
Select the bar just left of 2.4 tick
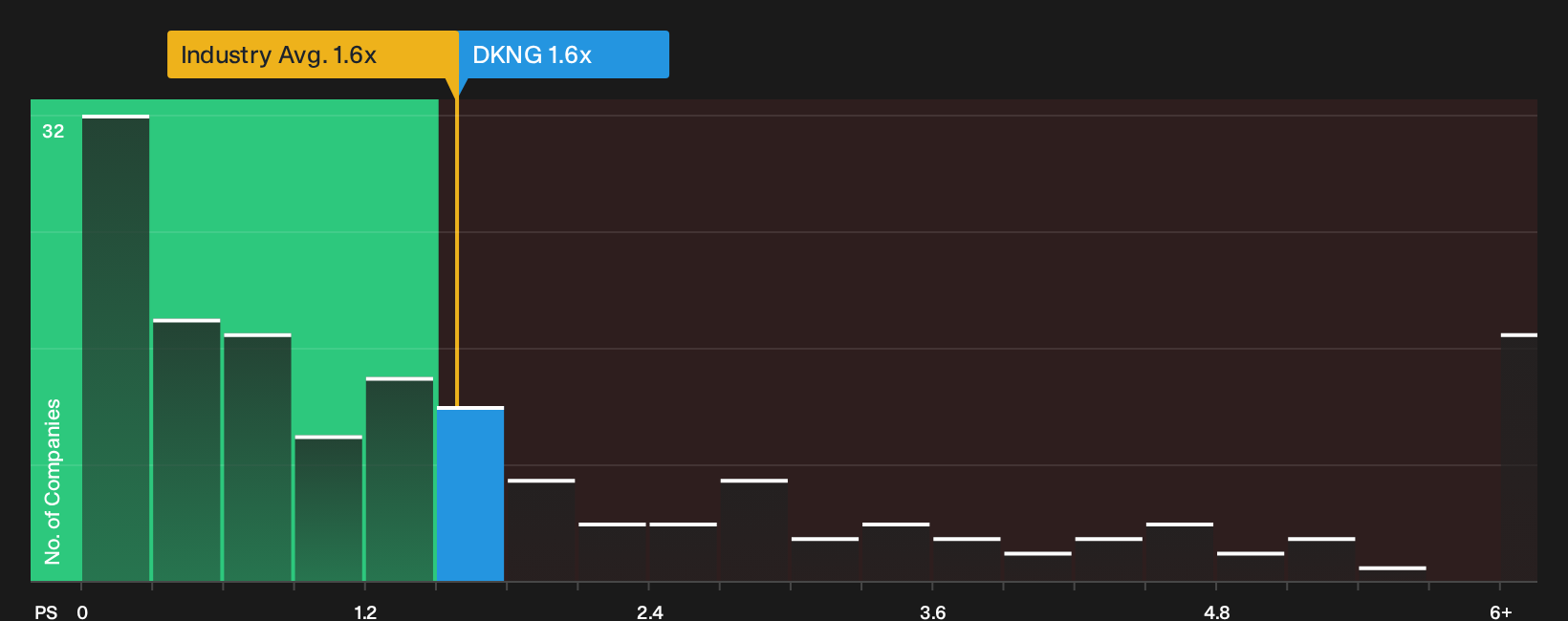tap(612, 552)
